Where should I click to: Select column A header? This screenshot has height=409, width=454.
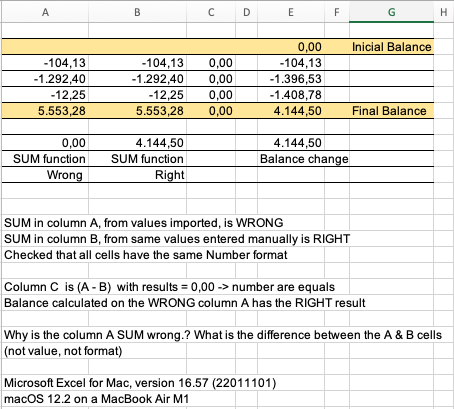pyautogui.click(x=45, y=12)
